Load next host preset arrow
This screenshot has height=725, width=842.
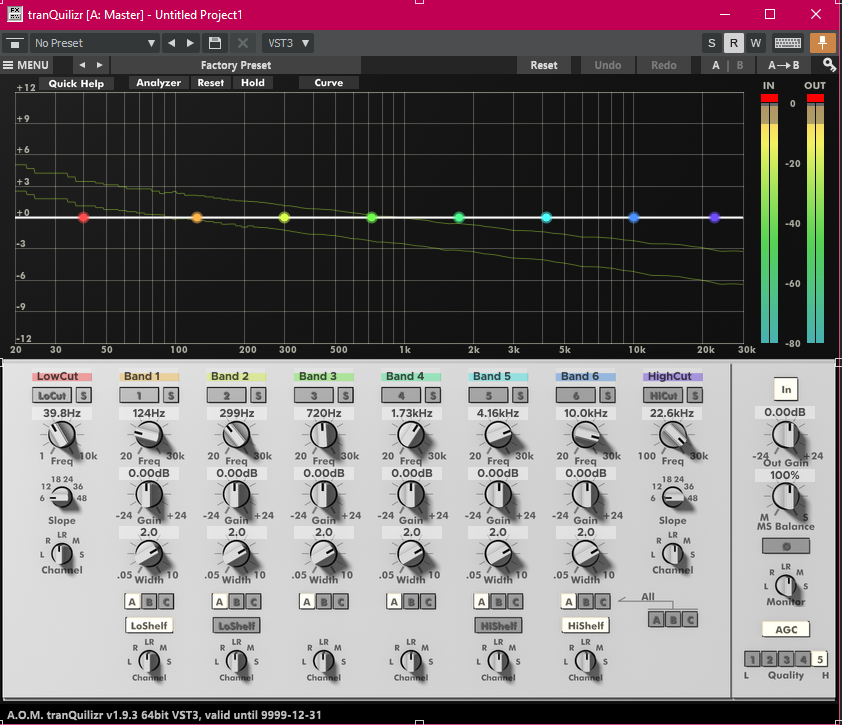tap(190, 43)
